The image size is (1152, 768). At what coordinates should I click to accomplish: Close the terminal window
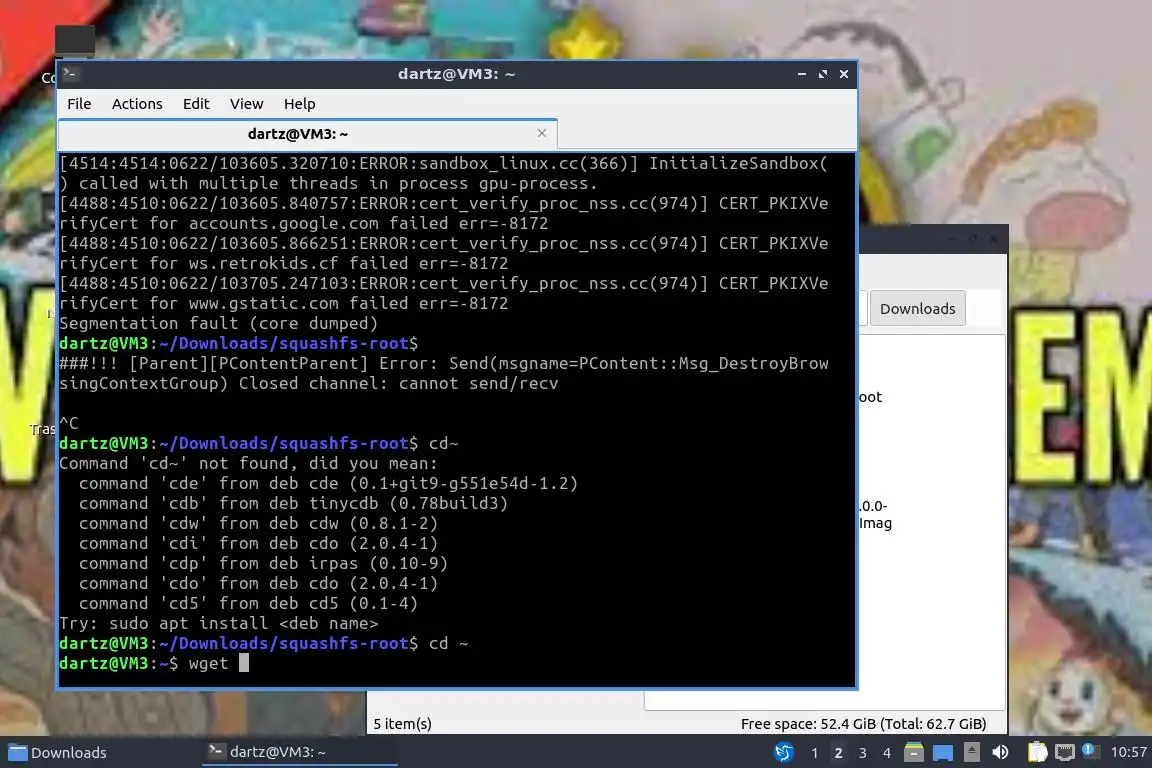[844, 74]
